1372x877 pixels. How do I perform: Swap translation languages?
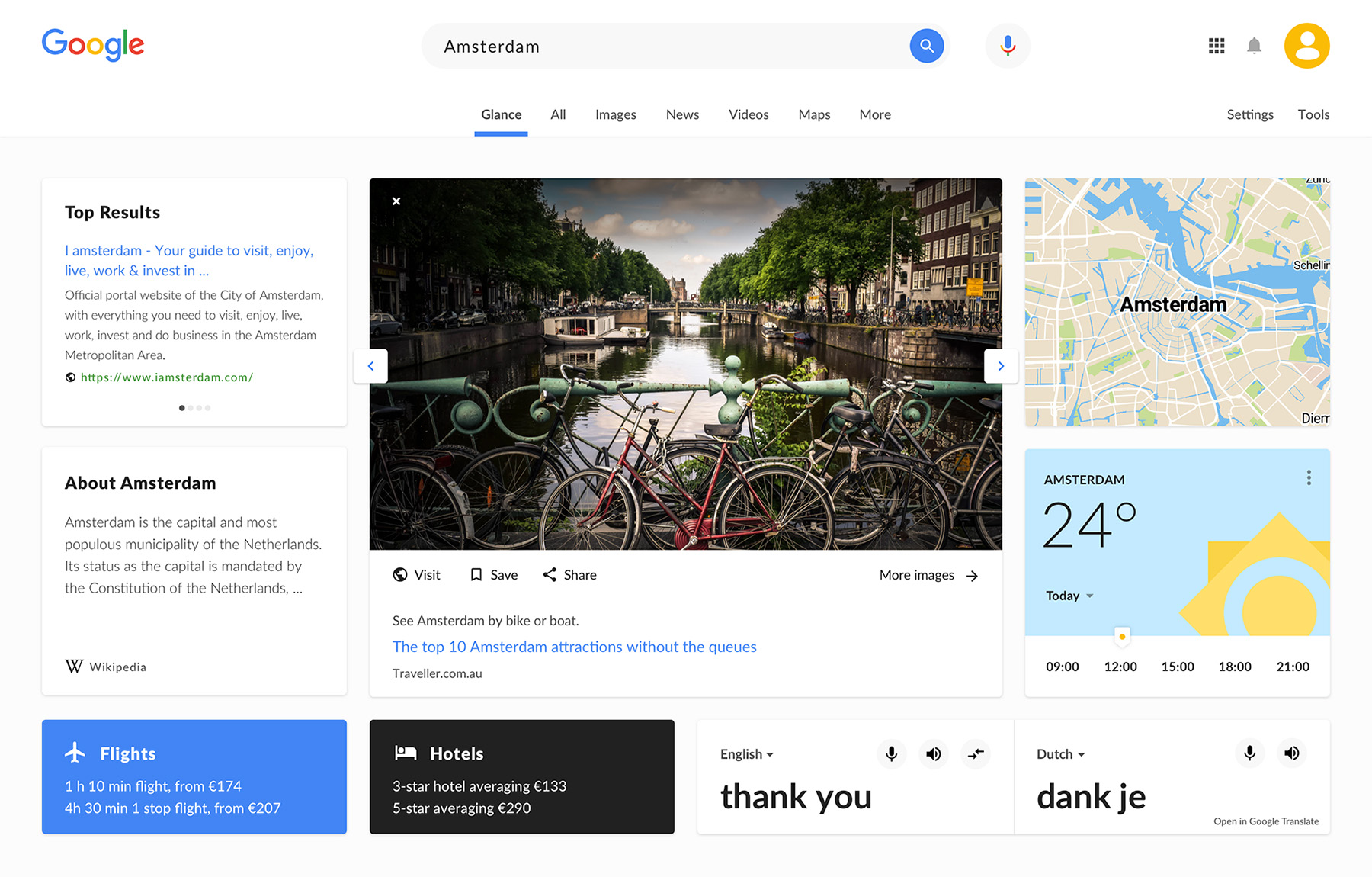(x=976, y=754)
